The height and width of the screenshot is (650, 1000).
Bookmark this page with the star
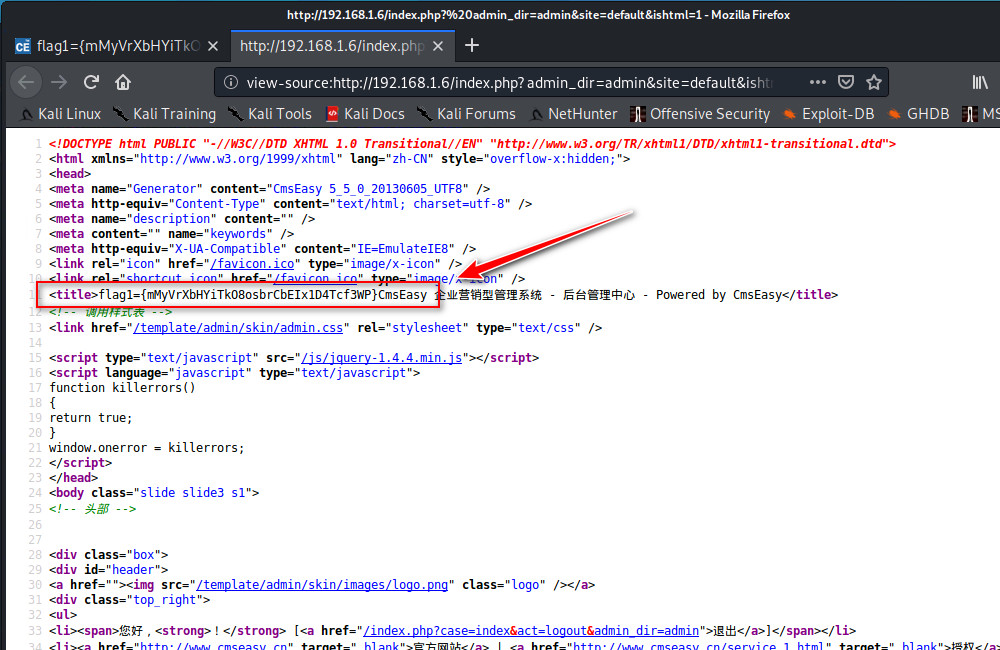[x=874, y=82]
